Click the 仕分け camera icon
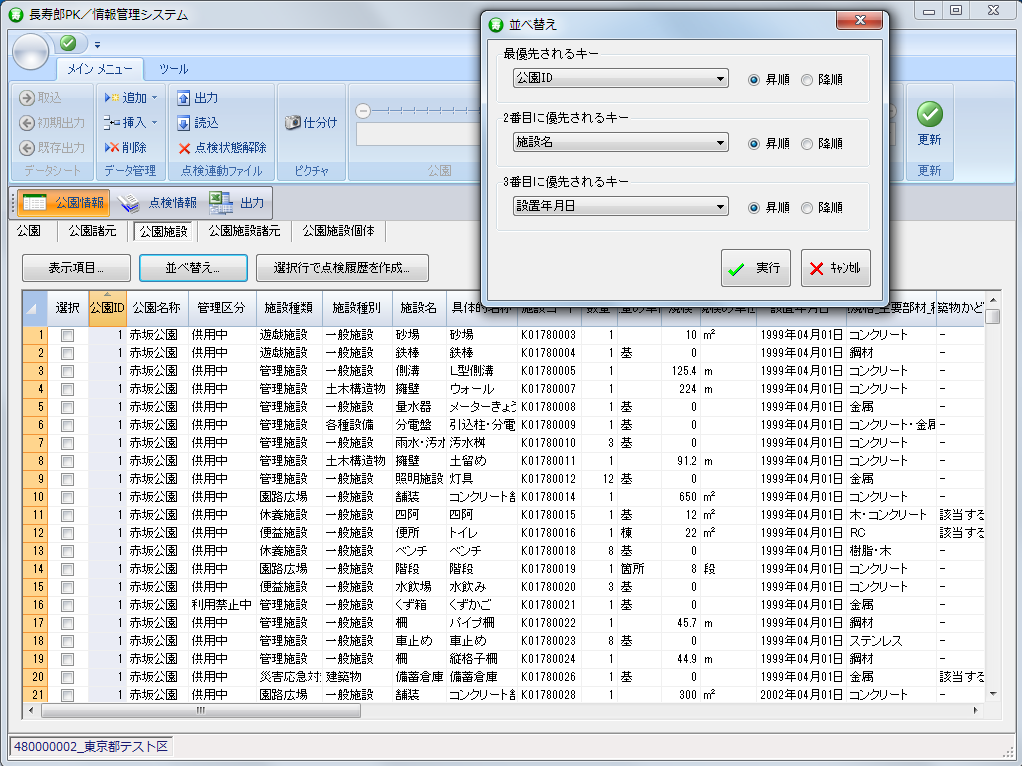This screenshot has height=766, width=1022. 293,123
